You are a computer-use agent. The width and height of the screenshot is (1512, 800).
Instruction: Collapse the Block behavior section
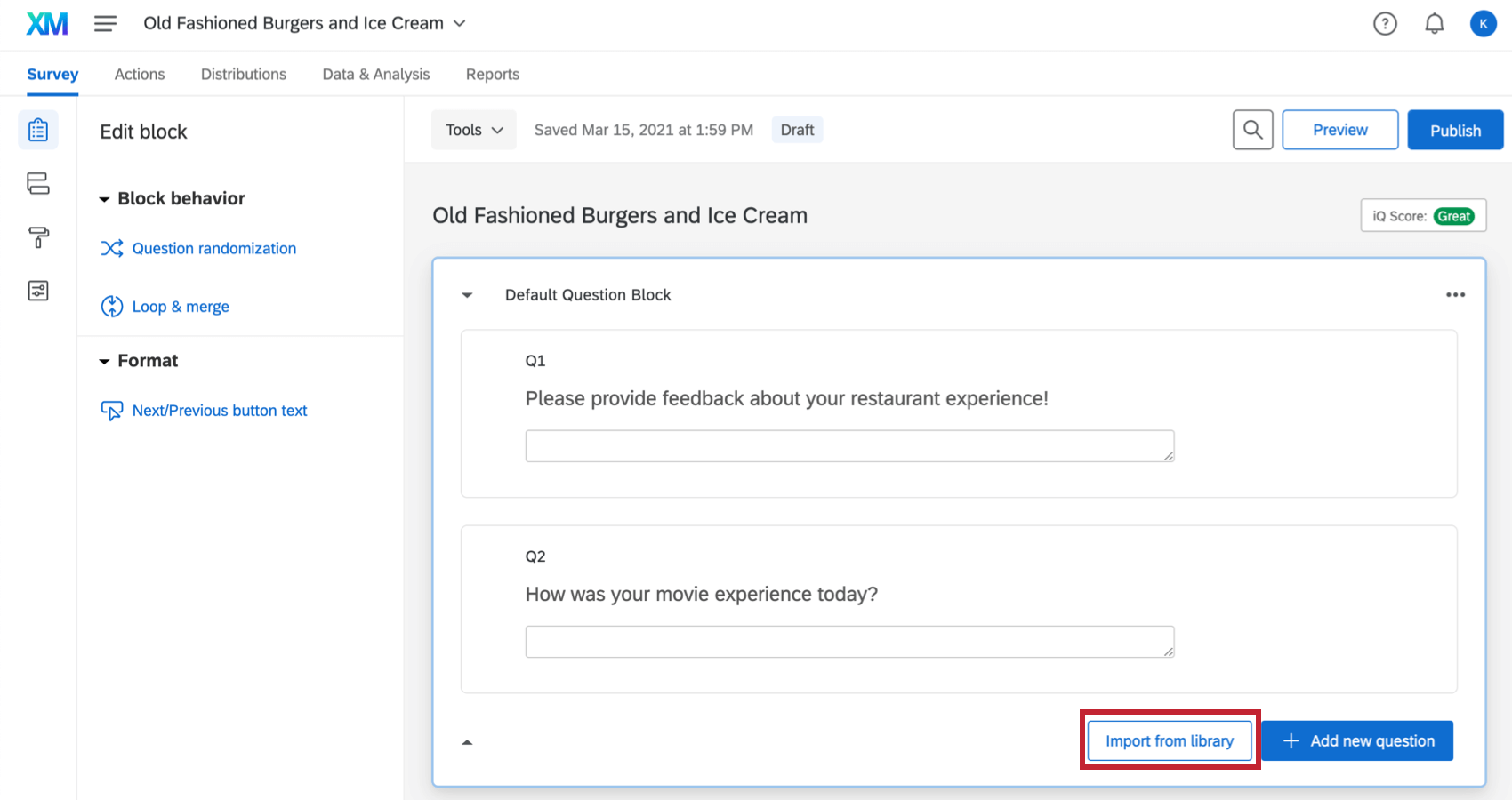pyautogui.click(x=104, y=197)
